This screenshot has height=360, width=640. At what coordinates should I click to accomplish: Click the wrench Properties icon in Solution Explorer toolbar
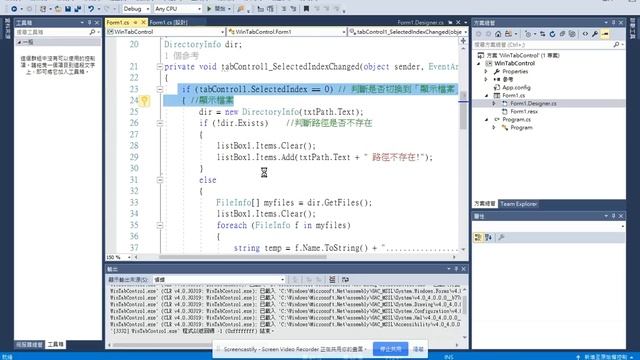pyautogui.click(x=595, y=34)
